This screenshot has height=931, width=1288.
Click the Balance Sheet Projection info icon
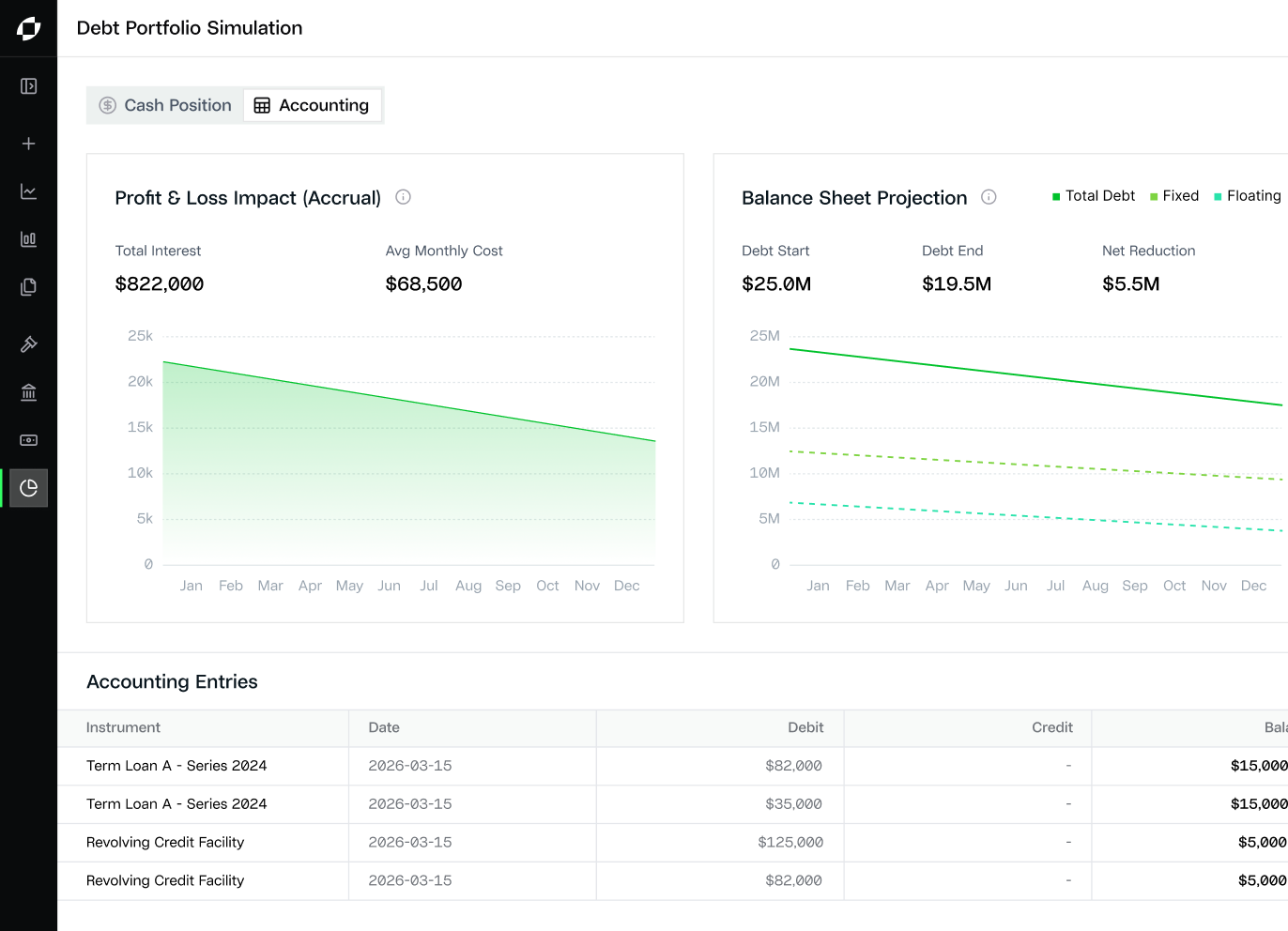989,197
